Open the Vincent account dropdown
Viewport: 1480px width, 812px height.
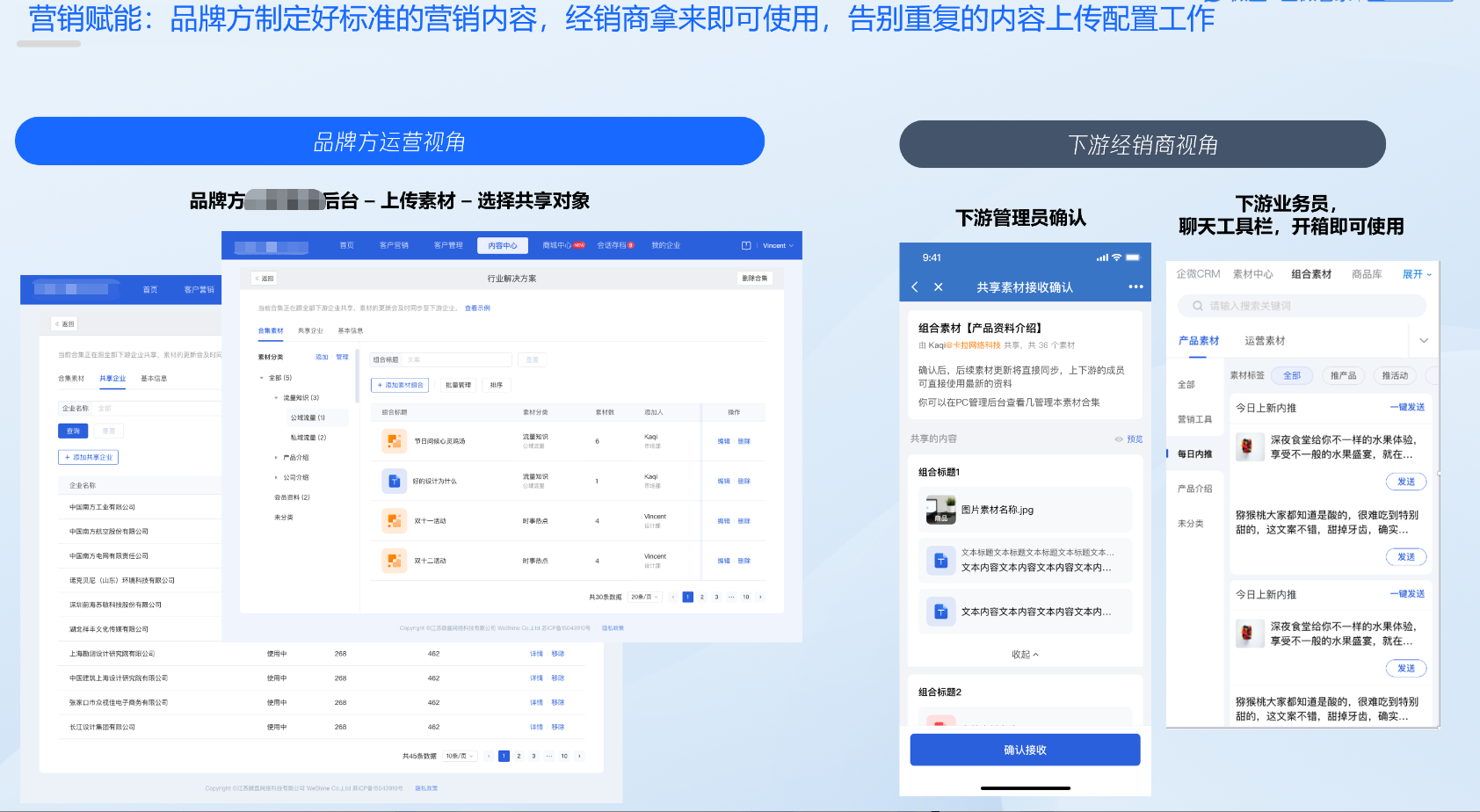tap(778, 246)
